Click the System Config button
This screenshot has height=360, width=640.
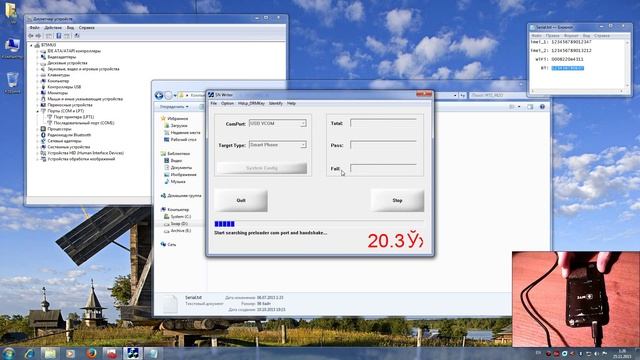[262, 168]
